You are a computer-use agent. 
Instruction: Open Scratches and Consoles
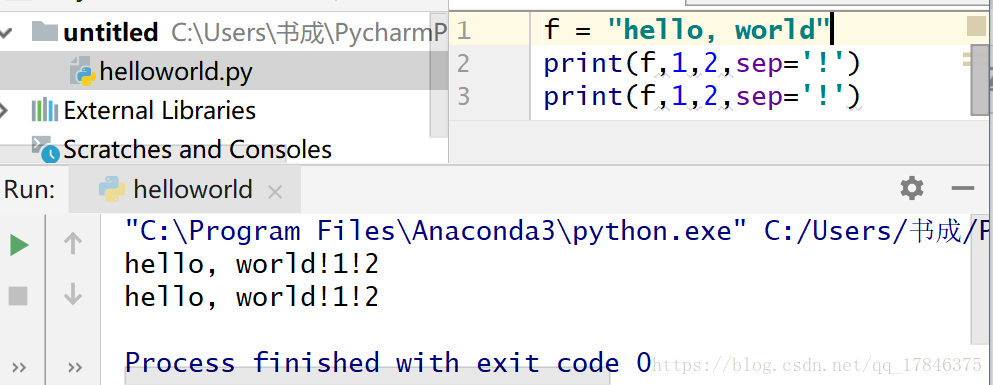coord(197,149)
